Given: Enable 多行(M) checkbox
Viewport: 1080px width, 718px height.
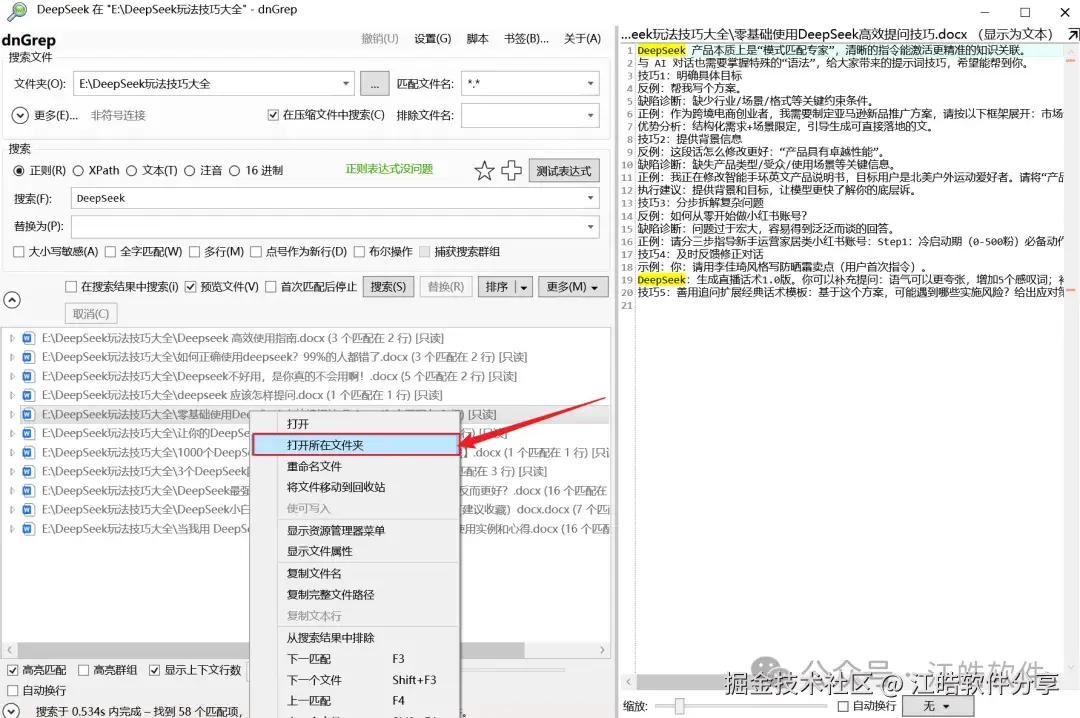Looking at the screenshot, I should (x=194, y=252).
